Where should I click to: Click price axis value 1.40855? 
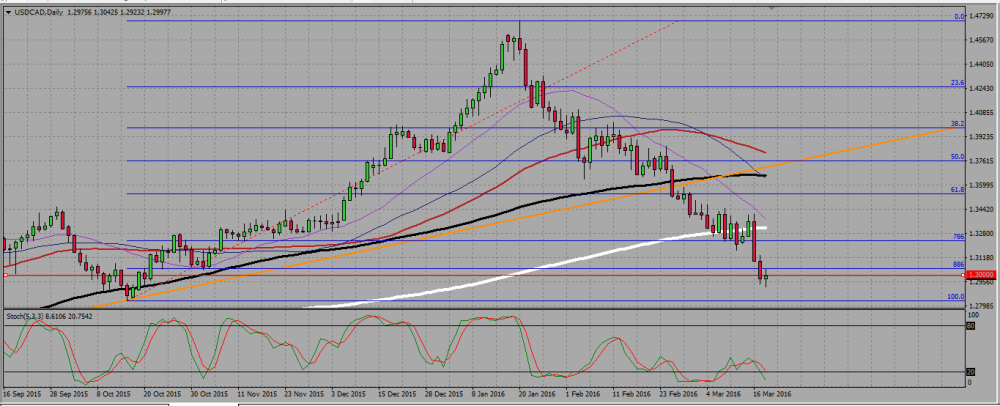pyautogui.click(x=982, y=112)
